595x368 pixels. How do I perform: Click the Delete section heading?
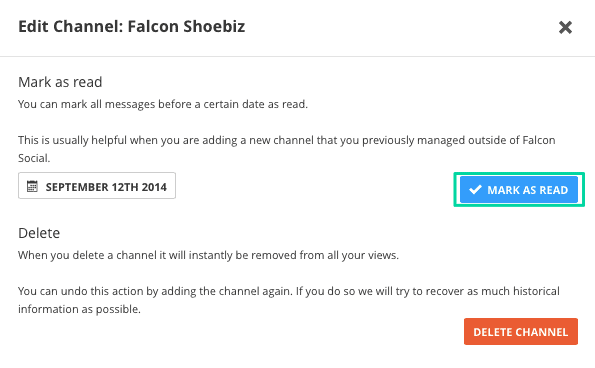pyautogui.click(x=39, y=233)
